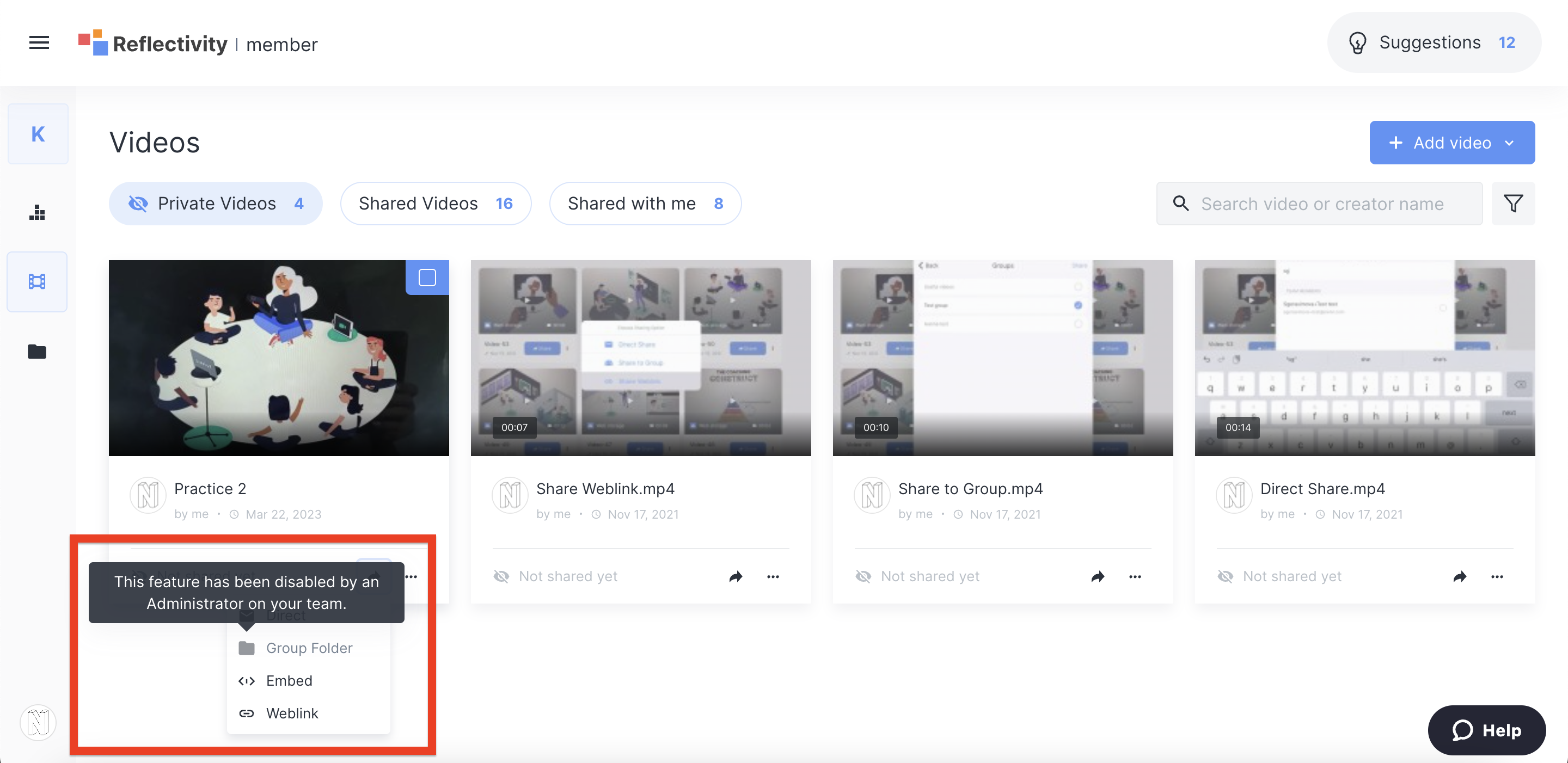Click the Direct Share.mp4 title
The width and height of the screenshot is (1568, 763).
tap(1322, 489)
